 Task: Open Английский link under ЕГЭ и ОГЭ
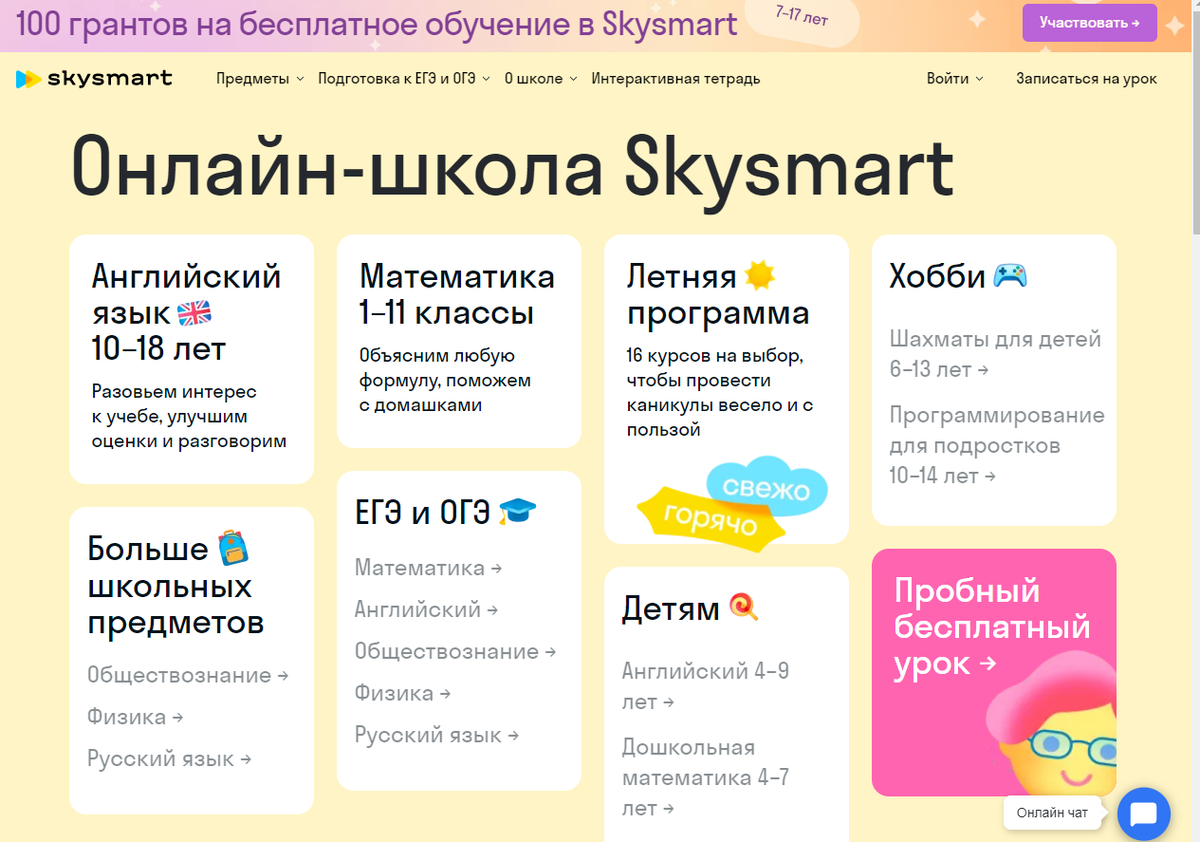(x=426, y=610)
